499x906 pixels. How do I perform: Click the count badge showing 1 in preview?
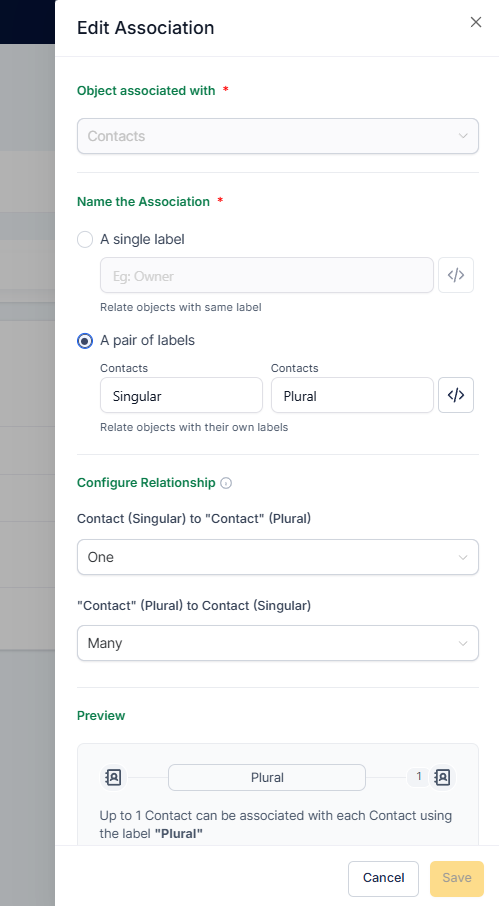pos(419,777)
